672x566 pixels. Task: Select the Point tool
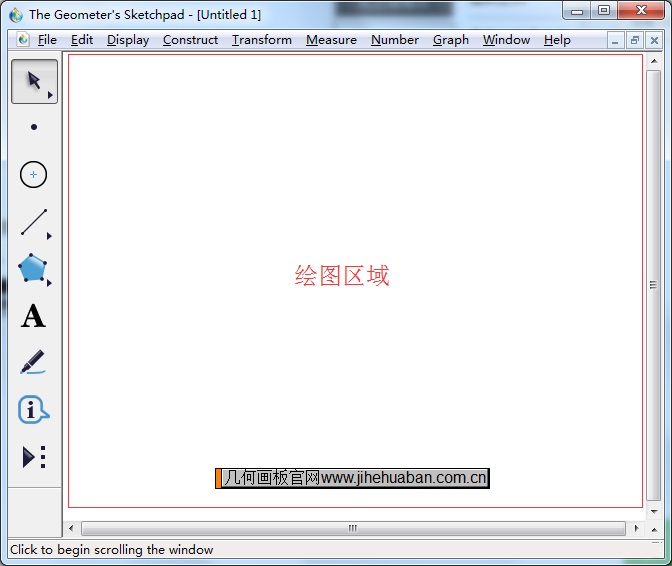click(34, 127)
